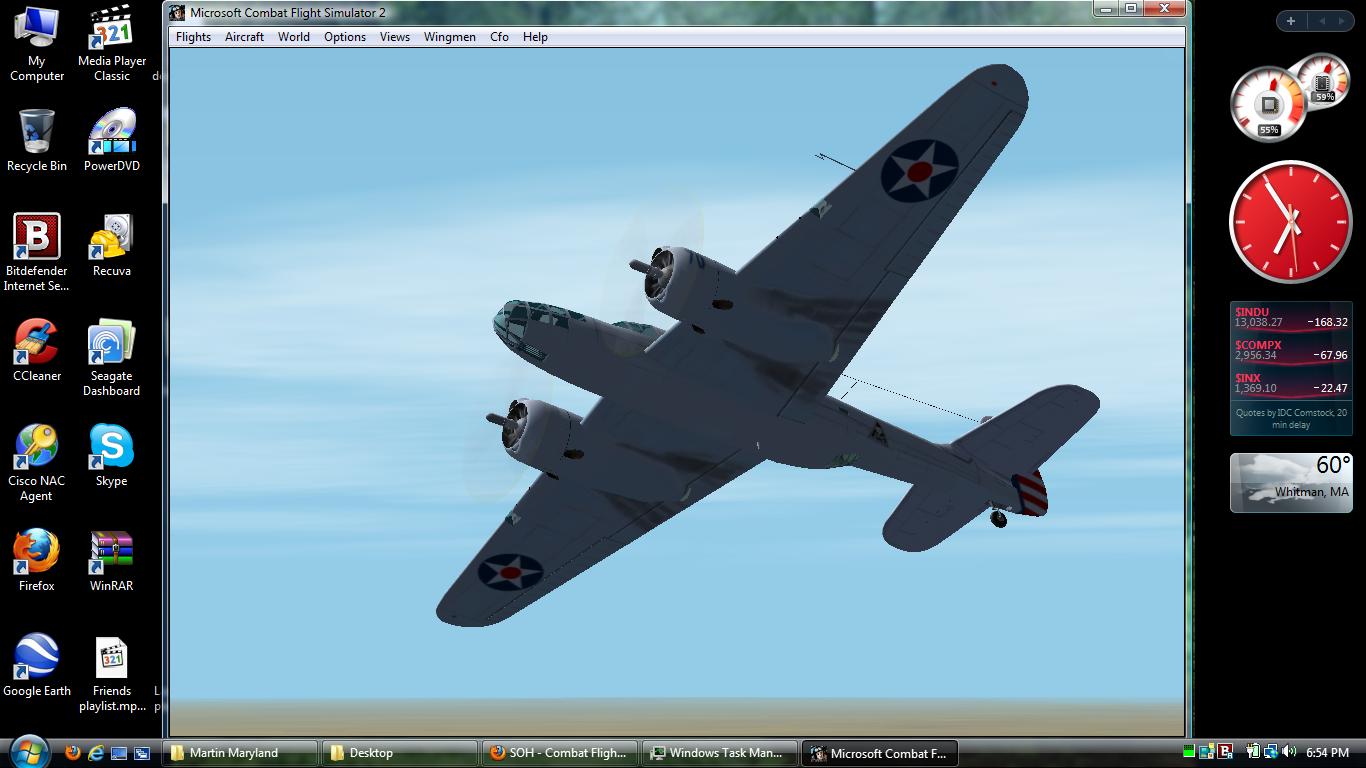The width and height of the screenshot is (1366, 768).
Task: Click Switch between windows Quick Launch icon
Action: [142, 753]
